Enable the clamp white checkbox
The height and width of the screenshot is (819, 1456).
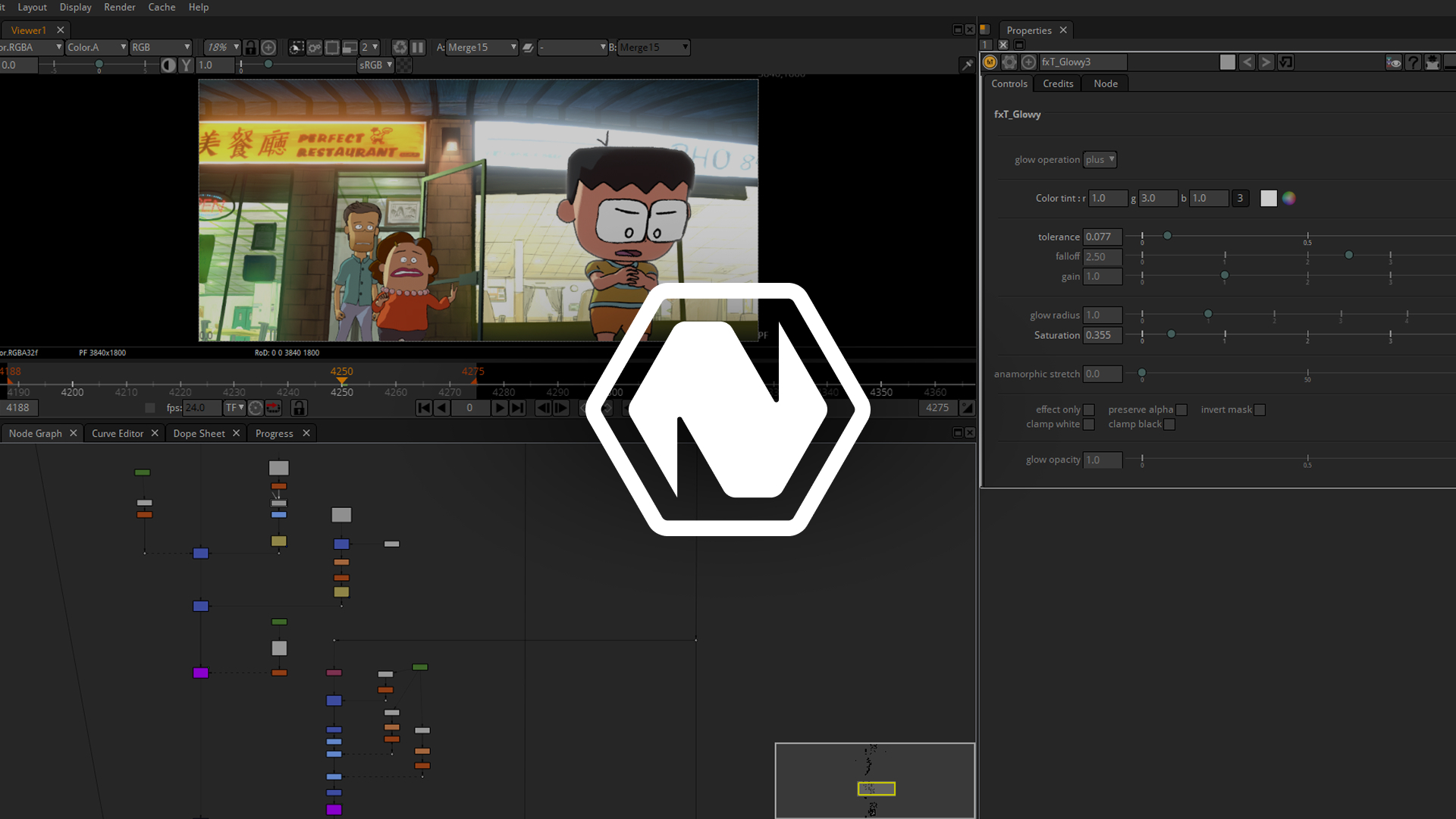tap(1089, 425)
